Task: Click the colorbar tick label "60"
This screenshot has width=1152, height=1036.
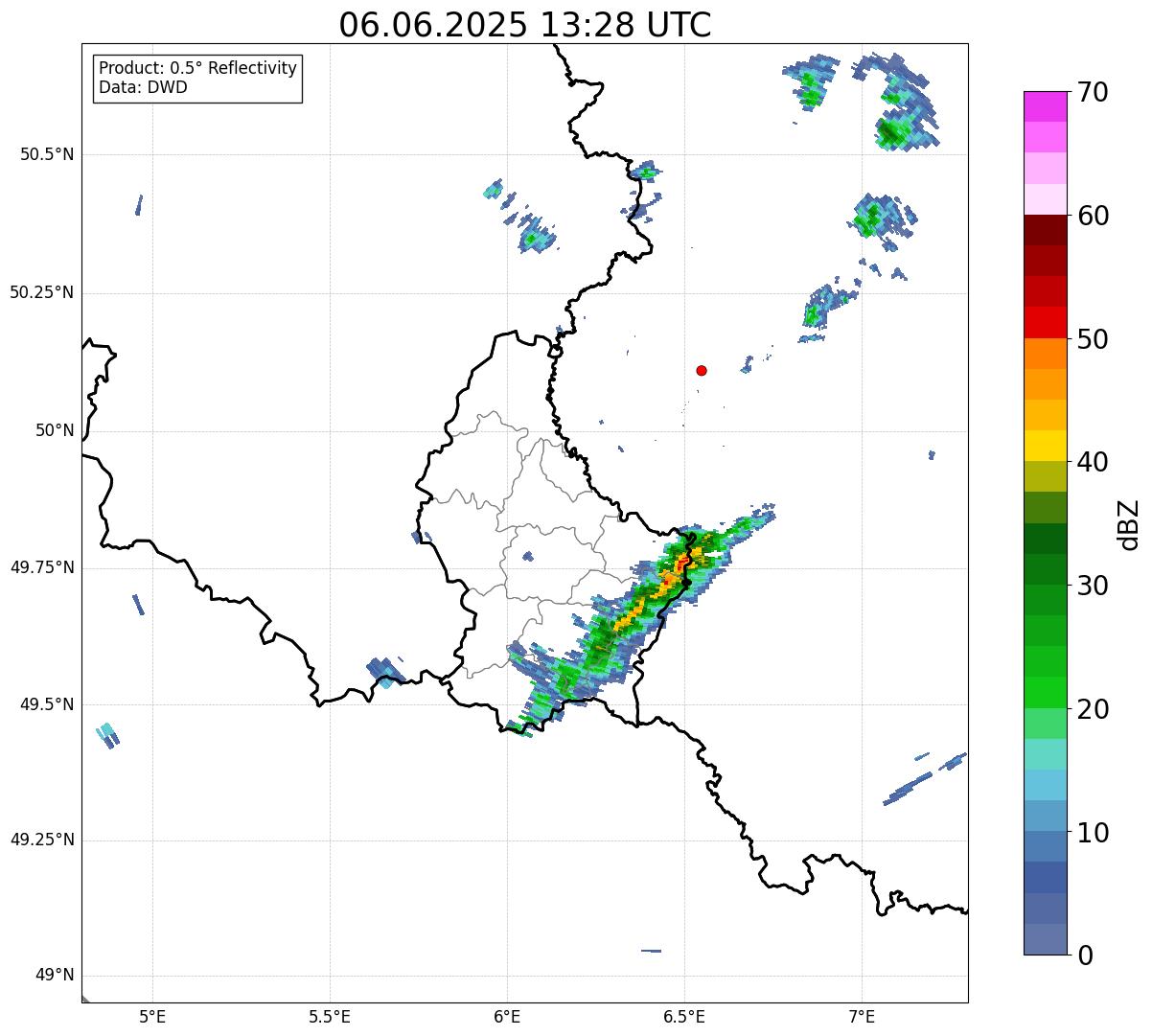Action: 1093,216
